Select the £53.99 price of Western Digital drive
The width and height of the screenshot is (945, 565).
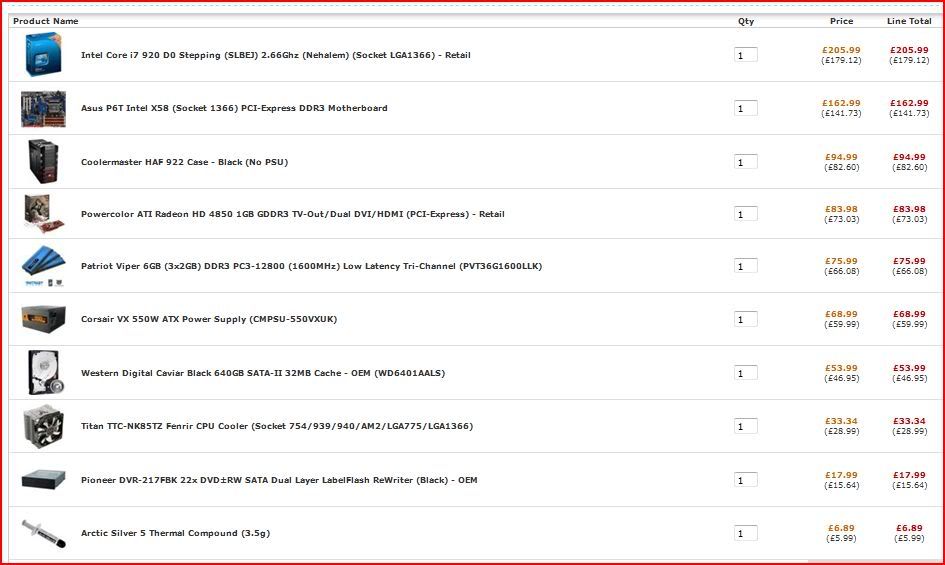[x=841, y=368]
